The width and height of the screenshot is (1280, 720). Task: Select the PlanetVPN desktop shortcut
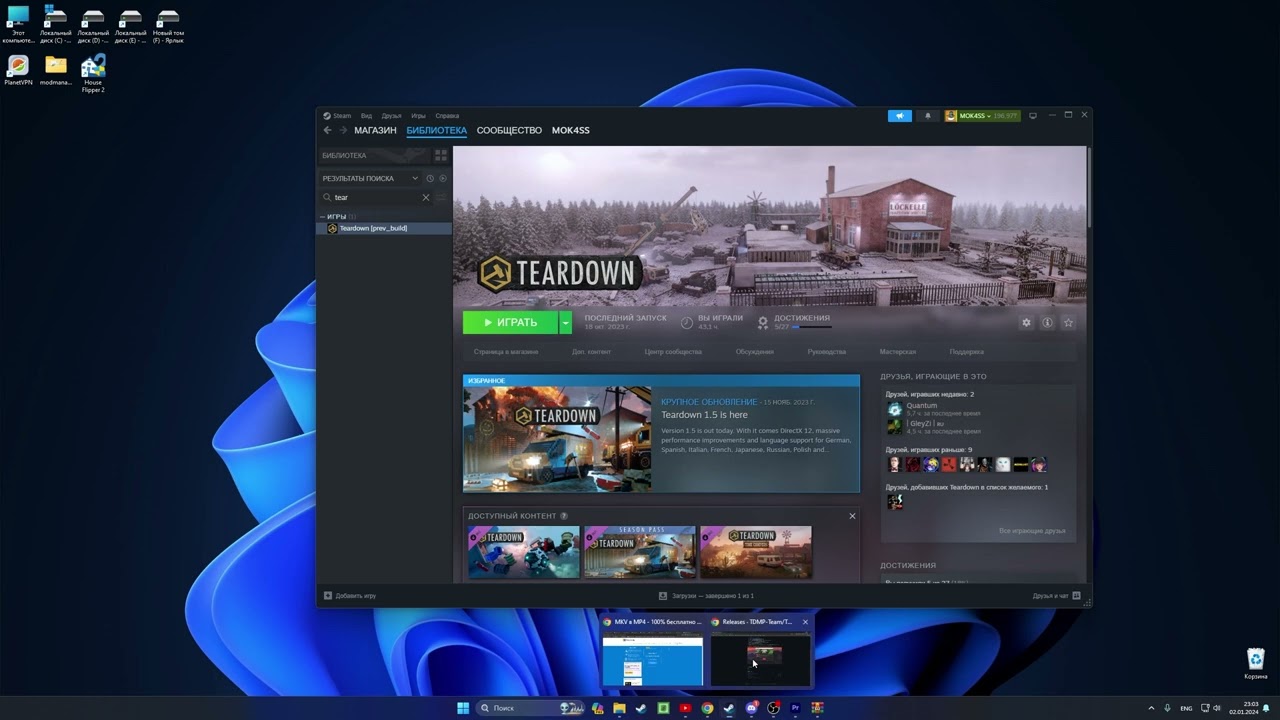[x=18, y=70]
